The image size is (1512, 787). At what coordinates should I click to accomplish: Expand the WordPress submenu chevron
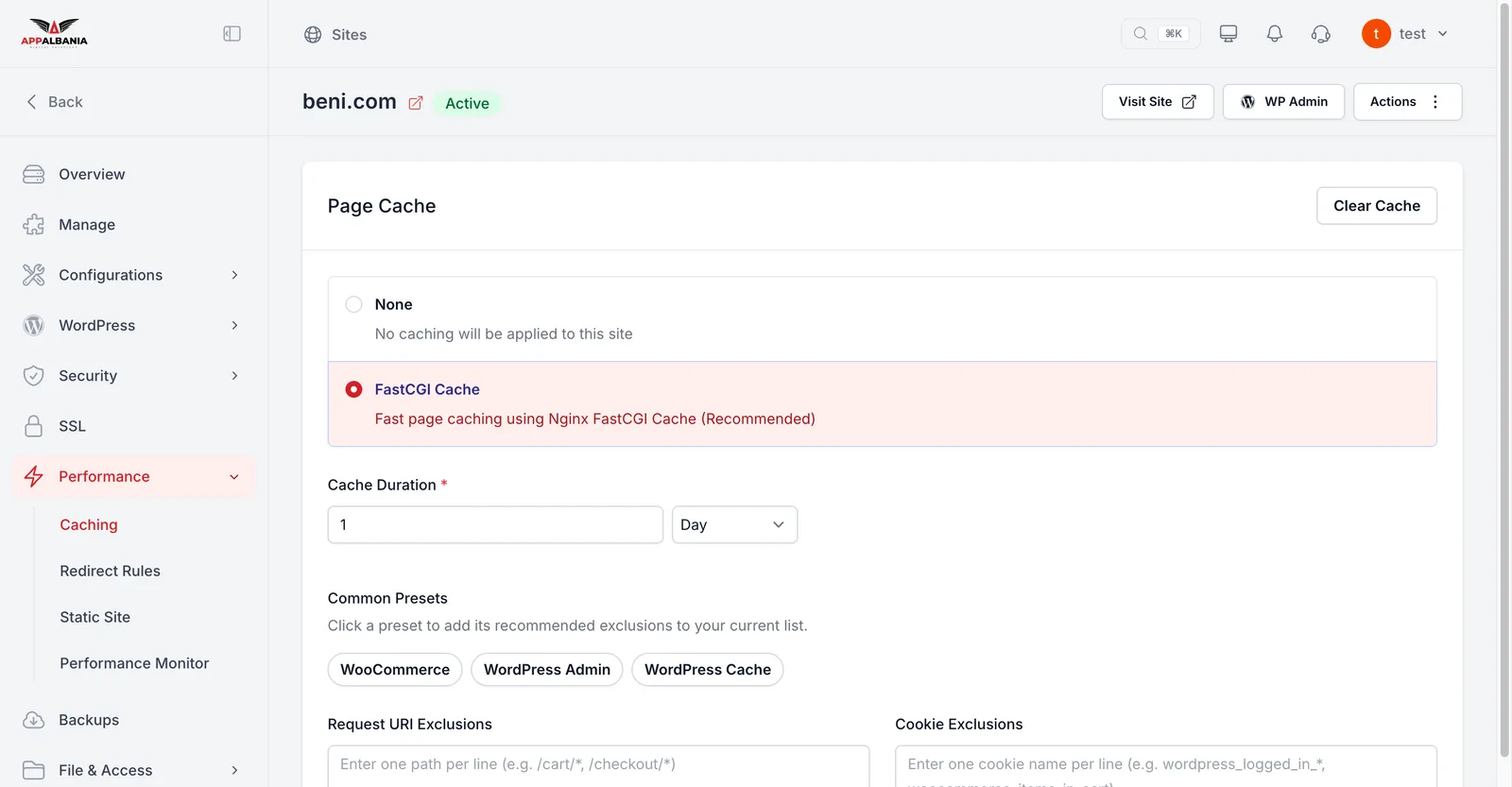pyautogui.click(x=234, y=326)
